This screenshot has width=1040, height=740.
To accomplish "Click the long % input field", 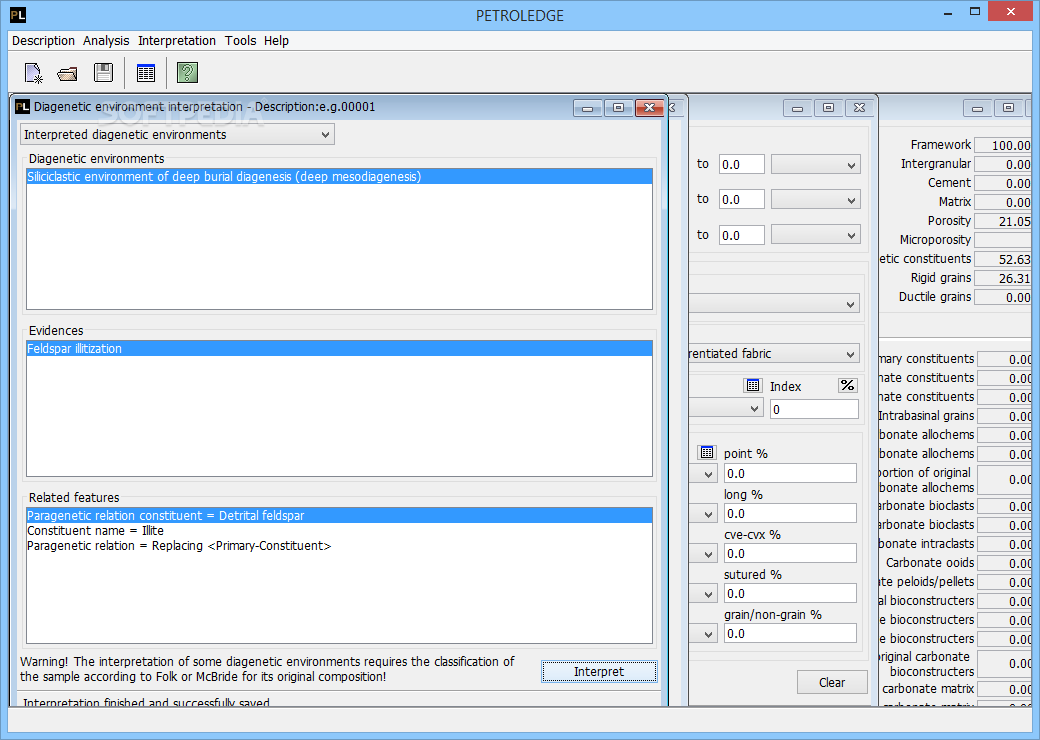I will pos(789,513).
